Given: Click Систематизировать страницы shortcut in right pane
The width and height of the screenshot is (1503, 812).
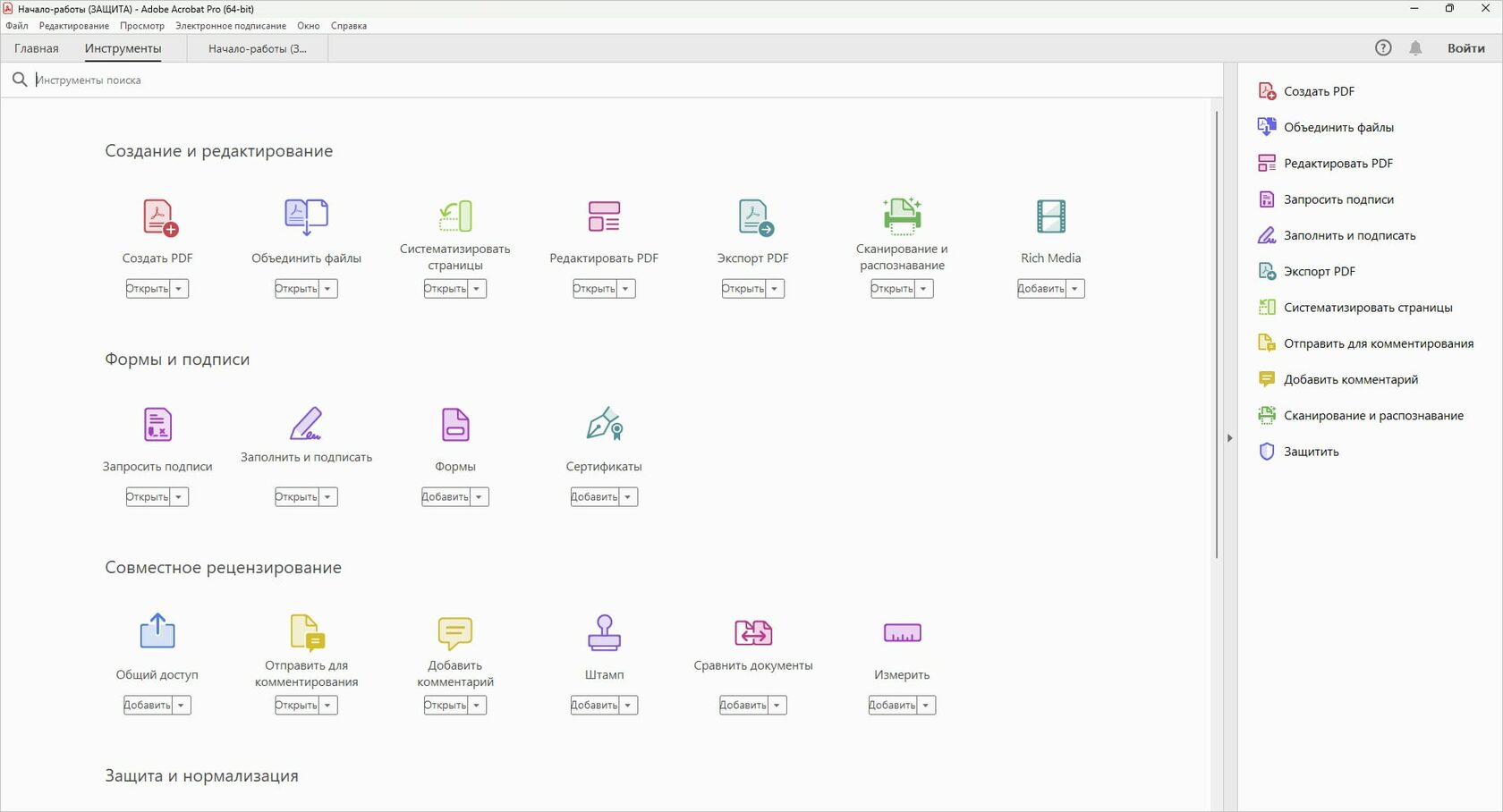Looking at the screenshot, I should click(1355, 308).
